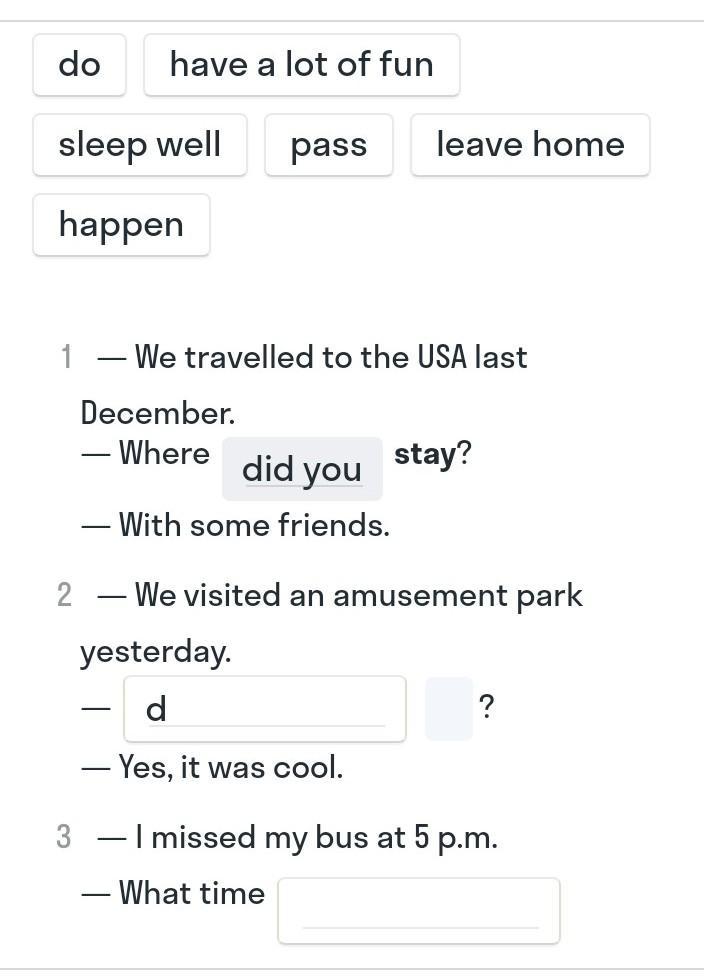Tap the "pass" word chip
Viewport: 704px width, 980px height.
[328, 145]
